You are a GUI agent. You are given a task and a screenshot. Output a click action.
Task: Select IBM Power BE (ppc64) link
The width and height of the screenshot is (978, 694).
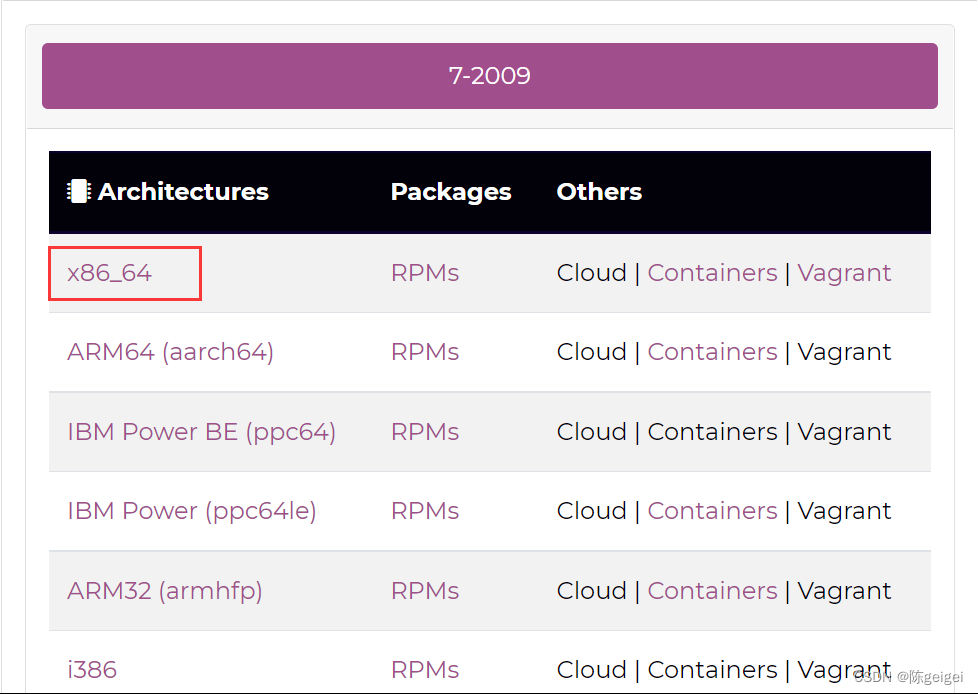pos(201,431)
